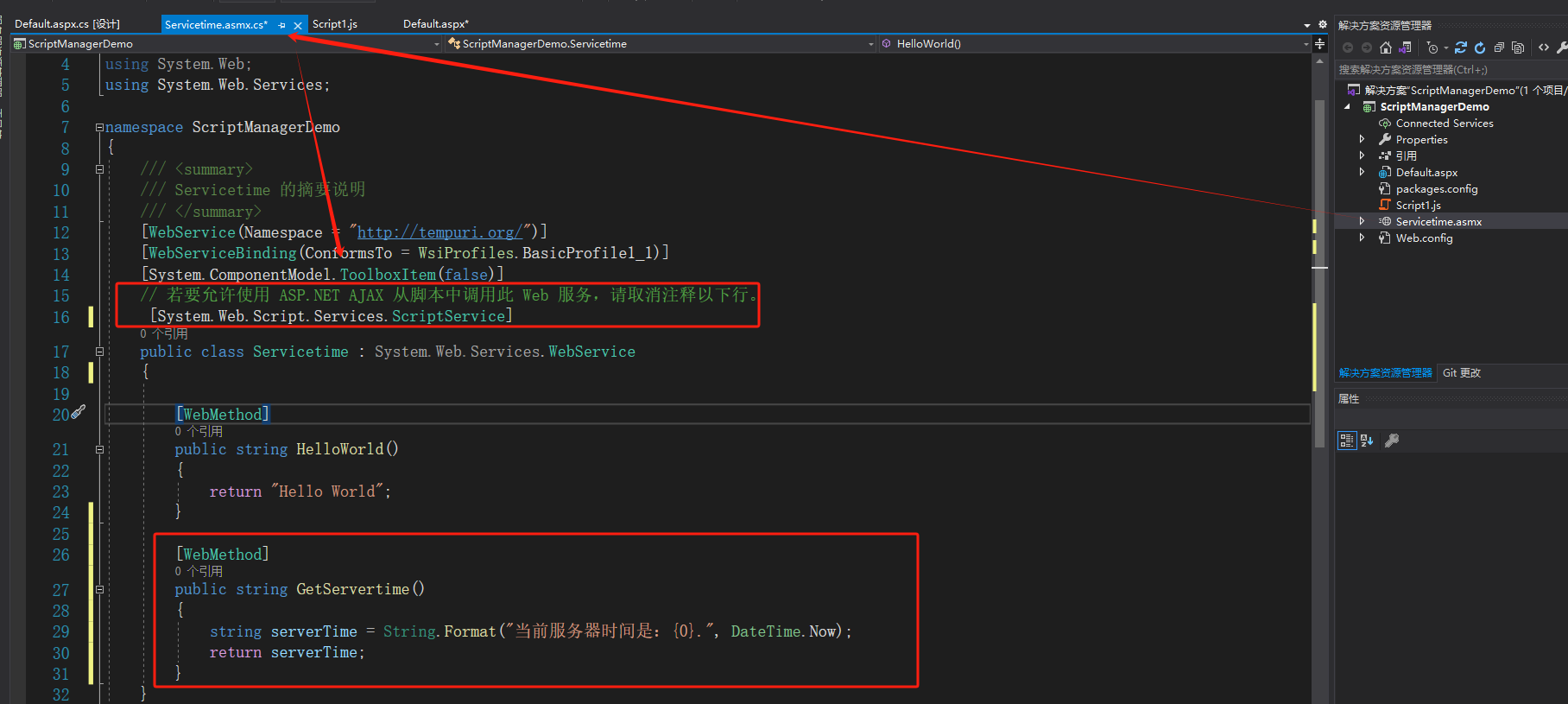Switch to Default.aspx.cs [设计] tab
The width and height of the screenshot is (1568, 704).
pos(67,24)
